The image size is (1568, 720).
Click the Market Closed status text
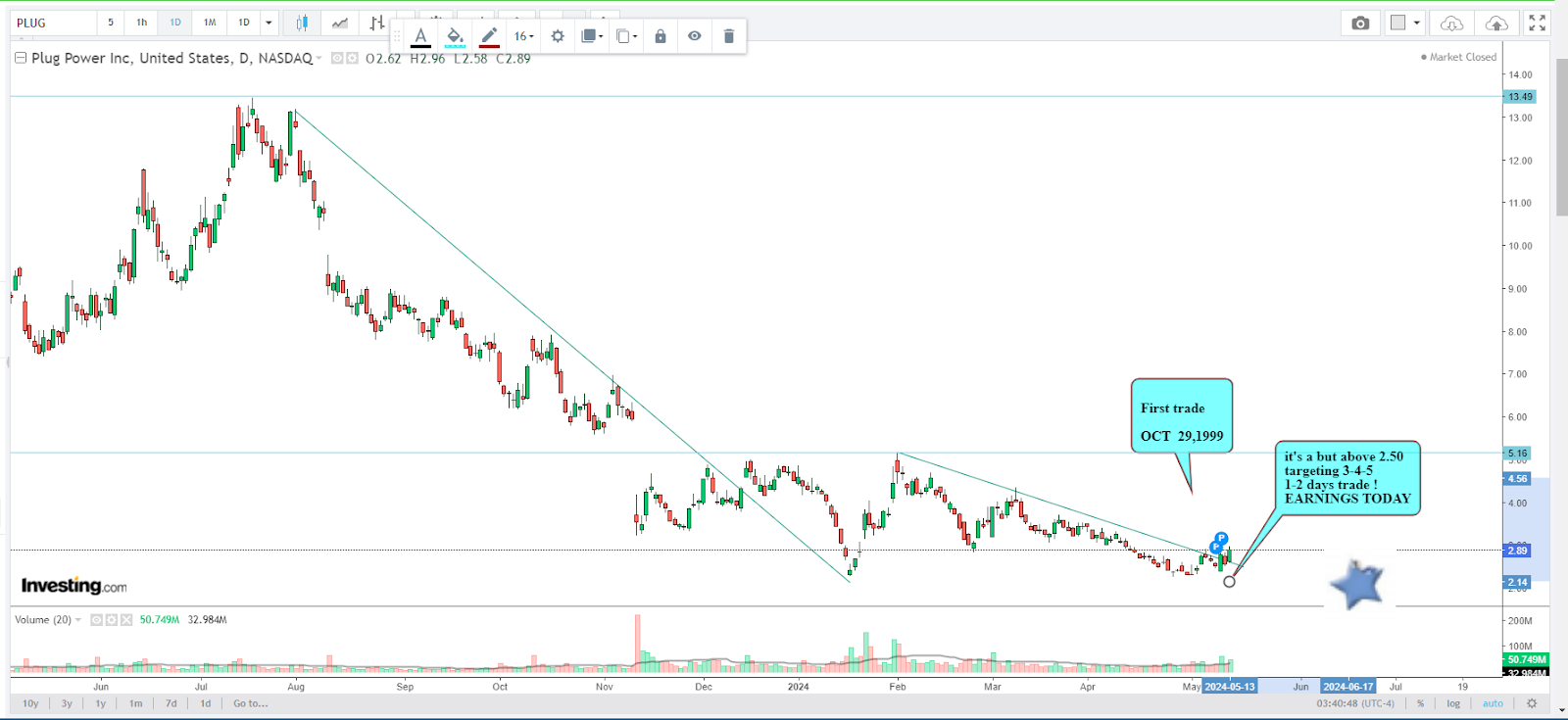(x=1462, y=57)
